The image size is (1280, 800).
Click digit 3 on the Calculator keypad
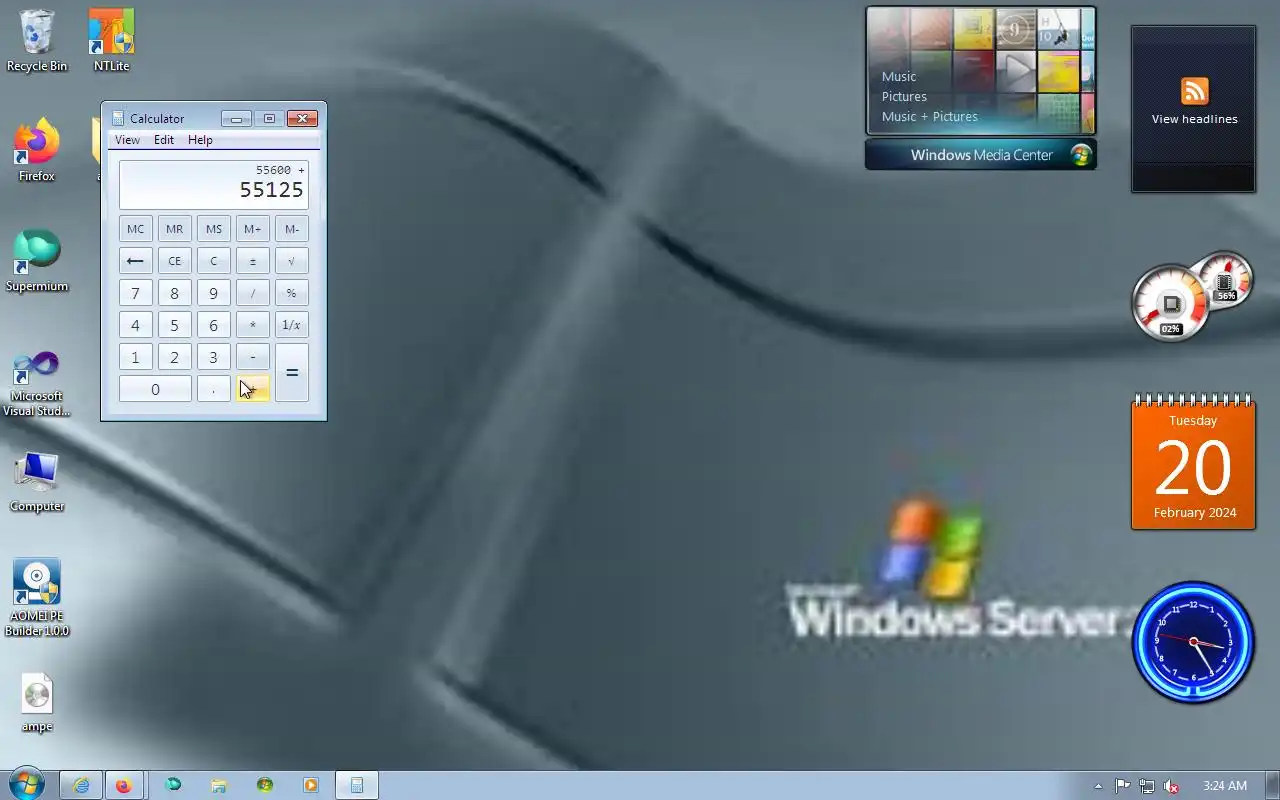pos(213,357)
